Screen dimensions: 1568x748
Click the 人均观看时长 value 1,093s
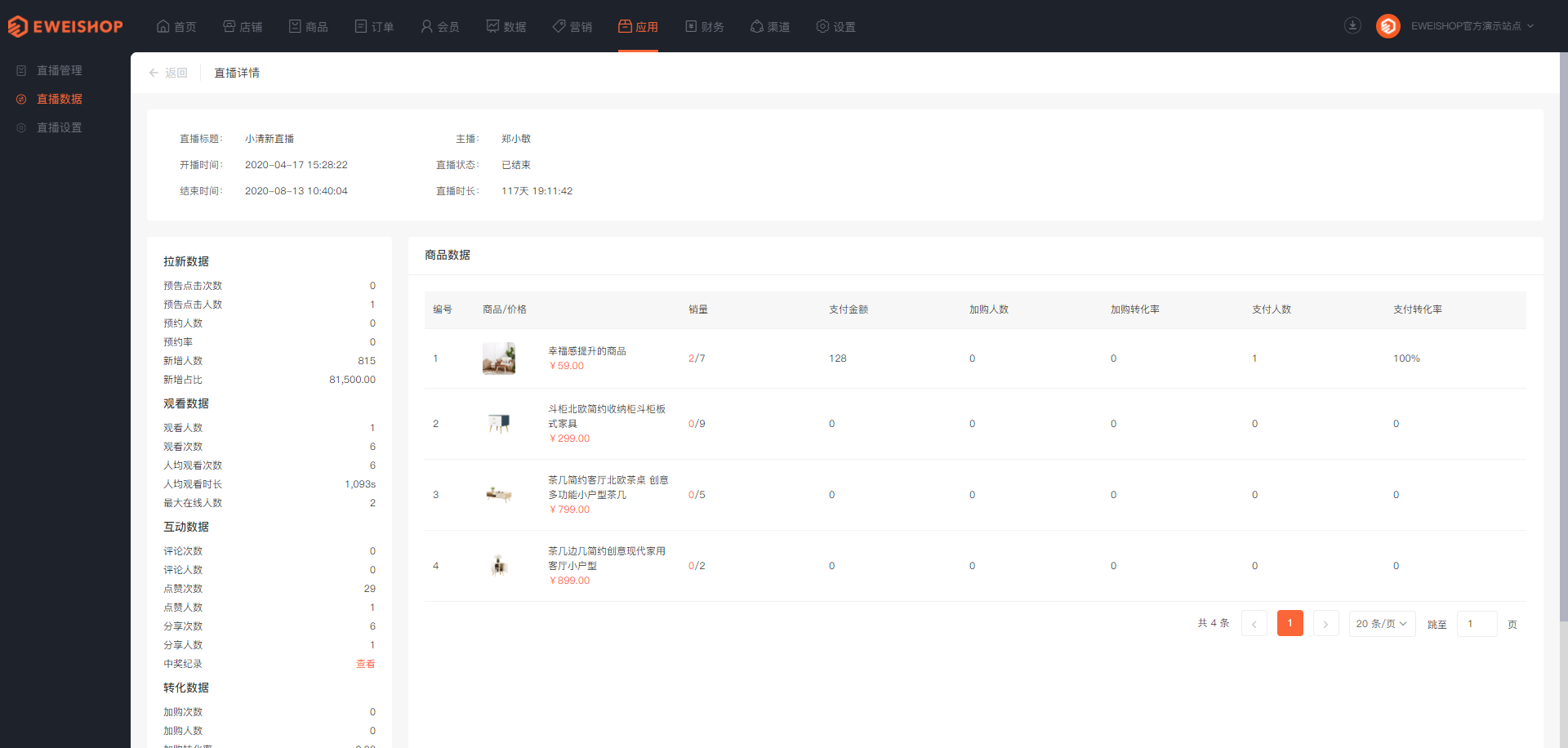click(360, 484)
